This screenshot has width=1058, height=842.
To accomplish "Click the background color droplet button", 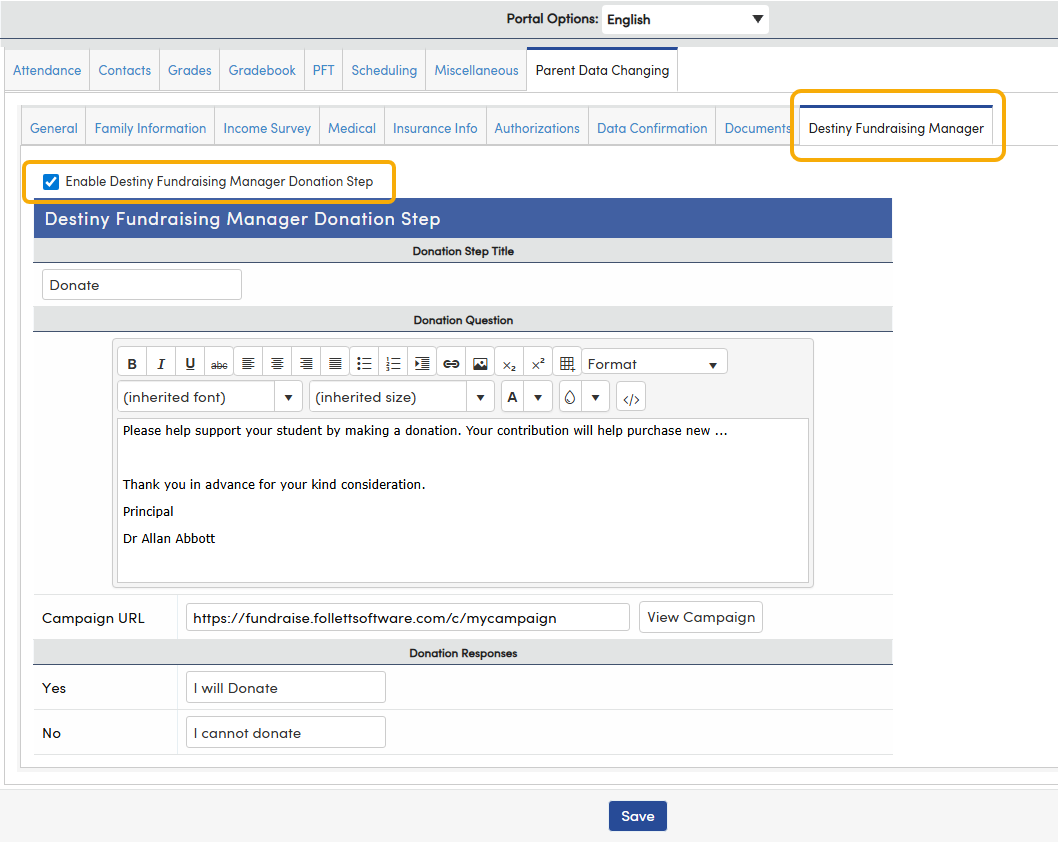I will point(570,397).
